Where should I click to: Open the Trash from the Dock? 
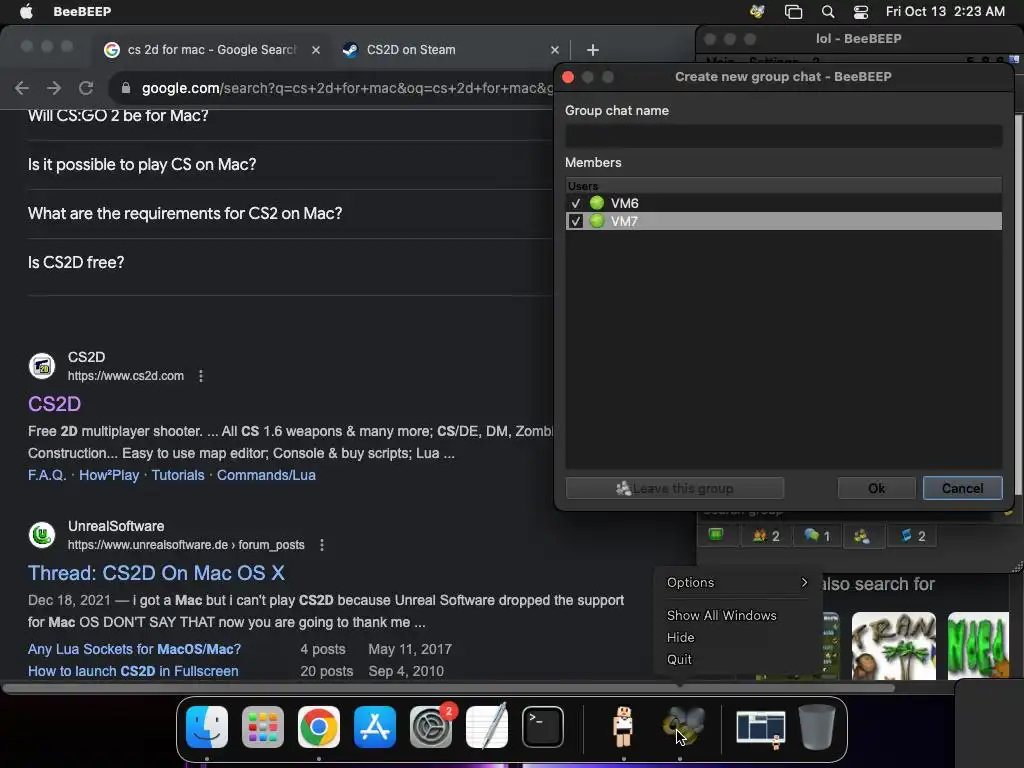pos(816,726)
